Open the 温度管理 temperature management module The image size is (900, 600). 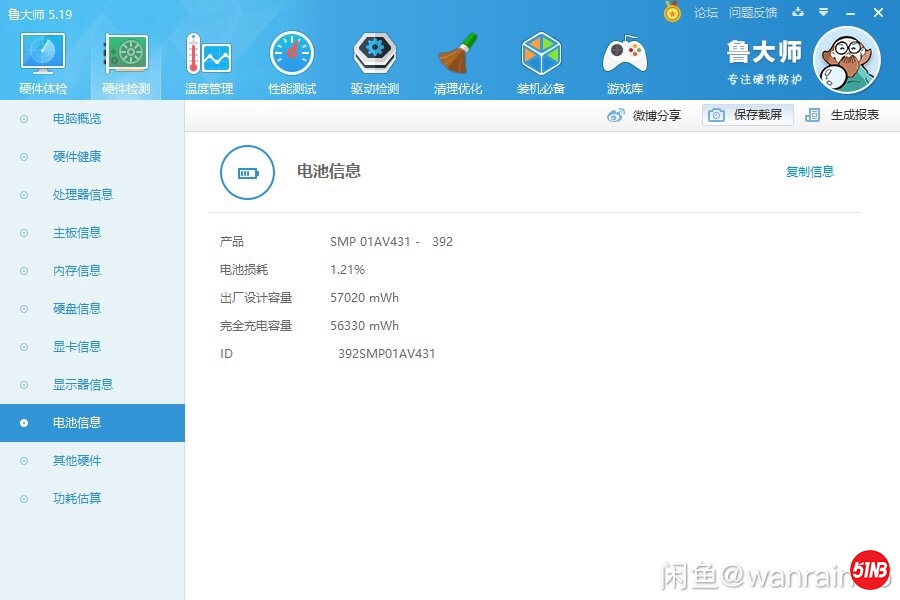208,63
